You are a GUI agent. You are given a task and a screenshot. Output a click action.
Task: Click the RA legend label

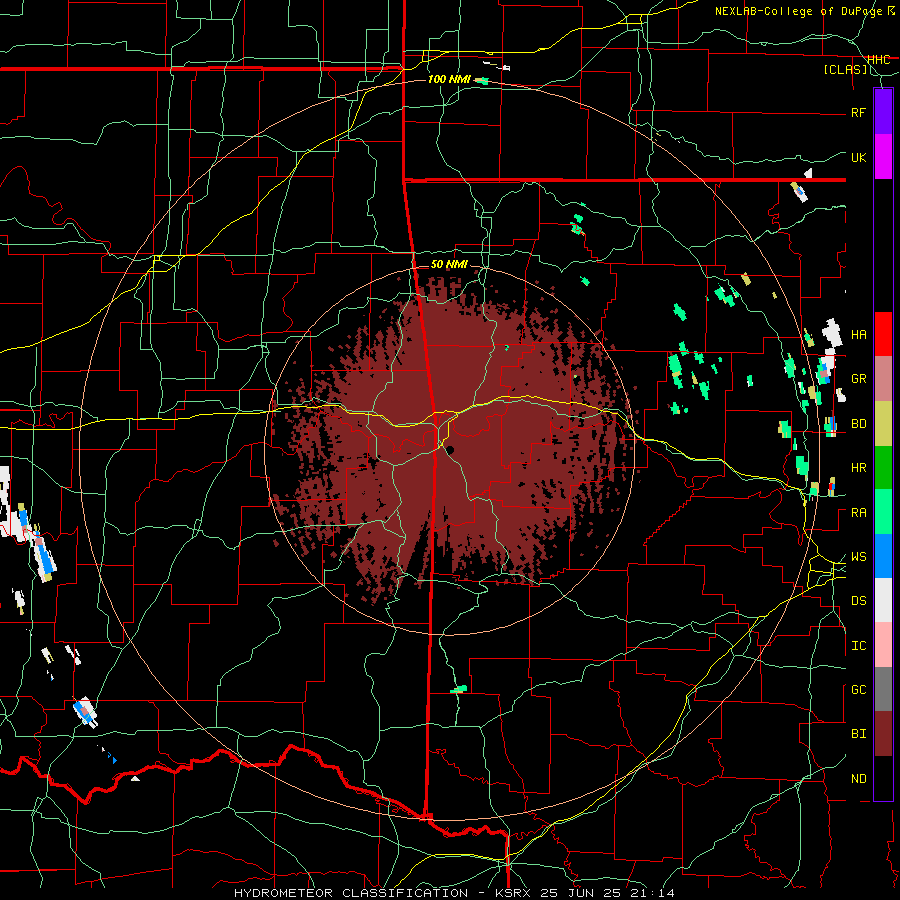click(x=858, y=513)
